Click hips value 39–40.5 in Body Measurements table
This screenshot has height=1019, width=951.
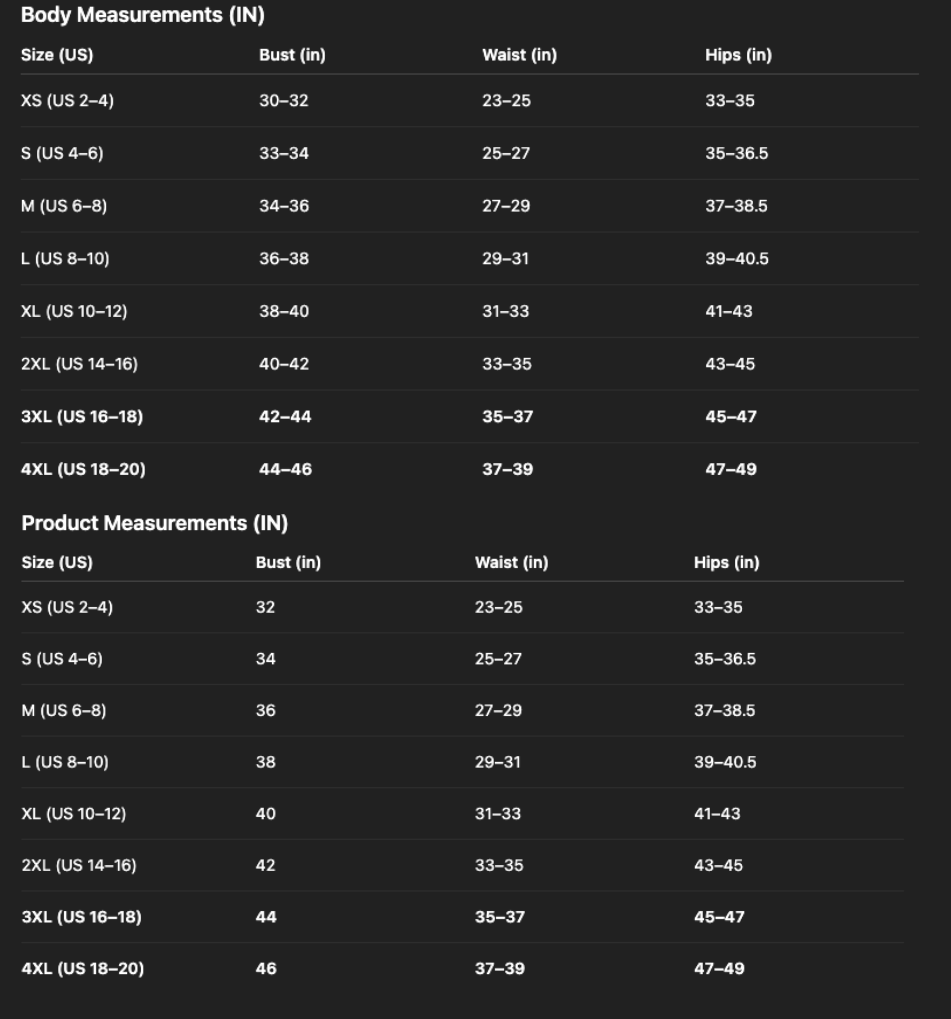pyautogui.click(x=736, y=259)
